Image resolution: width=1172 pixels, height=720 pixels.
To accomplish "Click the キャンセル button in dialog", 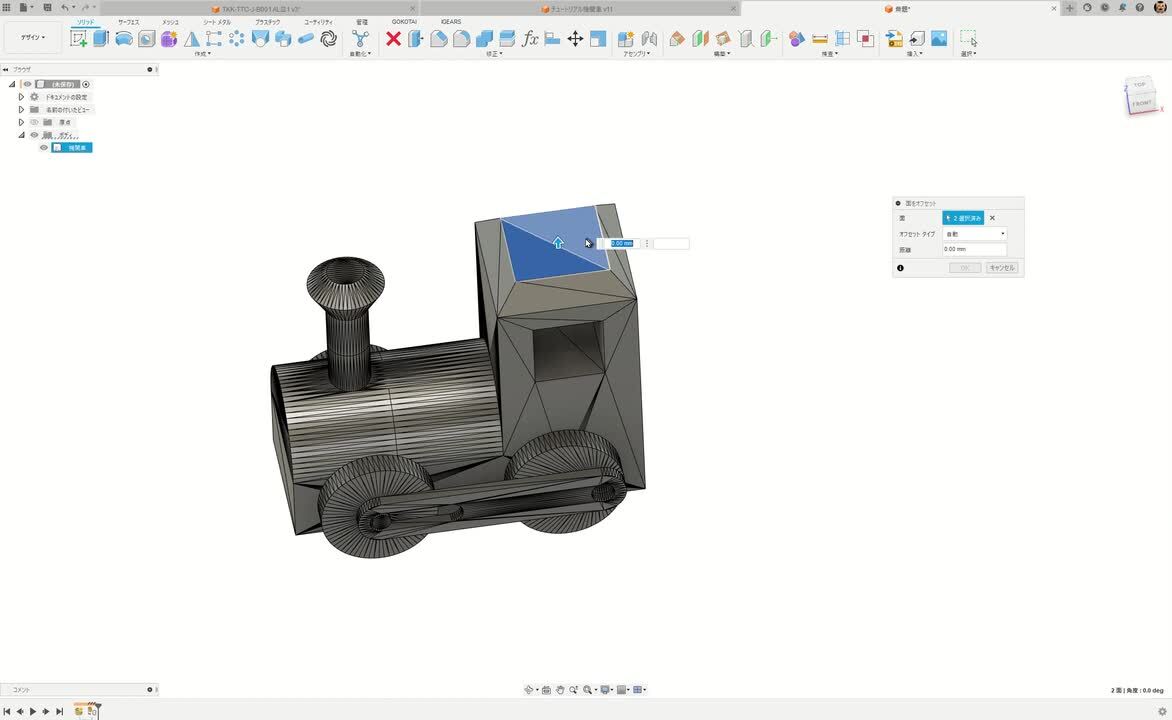I will [1002, 268].
